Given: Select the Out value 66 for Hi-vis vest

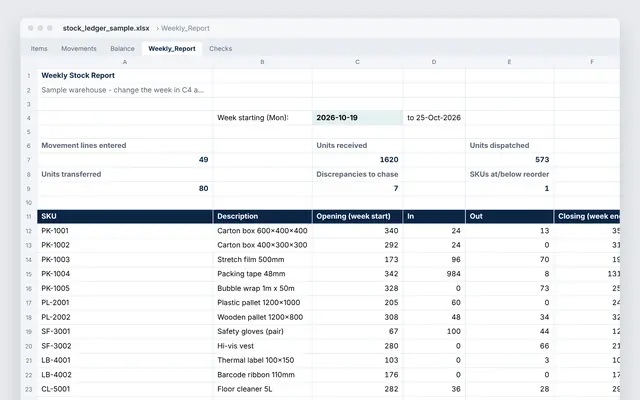Looking at the screenshot, I should click(509, 346).
